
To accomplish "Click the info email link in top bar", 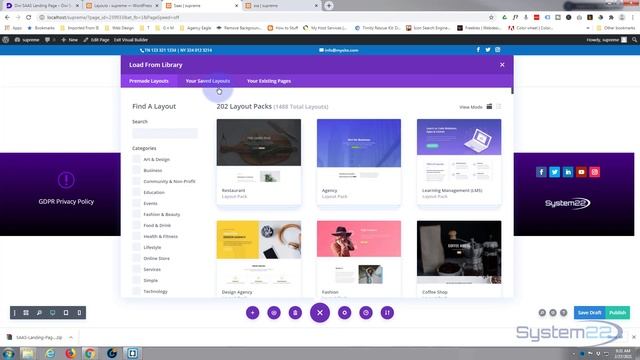I will pos(339,50).
